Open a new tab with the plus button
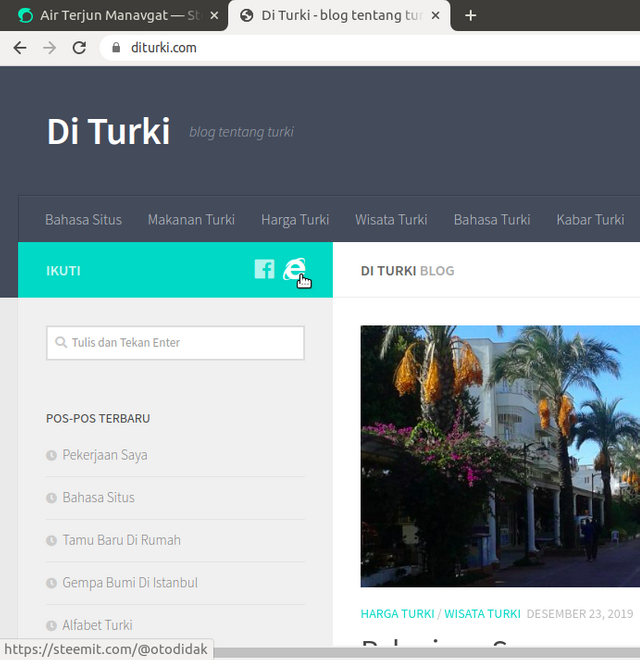Viewport: 640px width, 660px height. [x=470, y=16]
